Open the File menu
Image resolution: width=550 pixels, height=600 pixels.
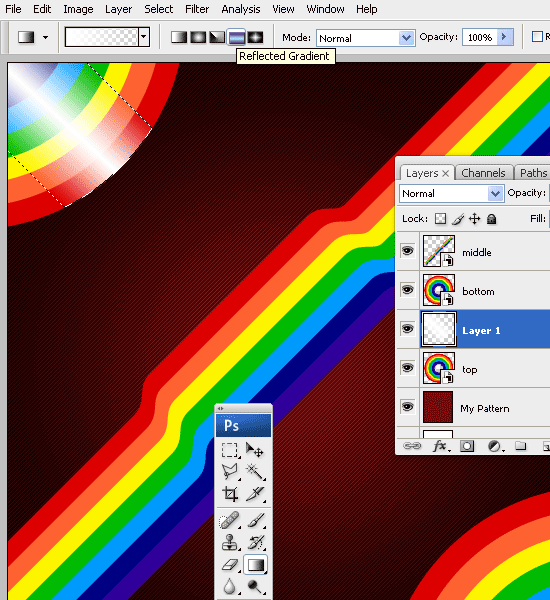tap(13, 9)
